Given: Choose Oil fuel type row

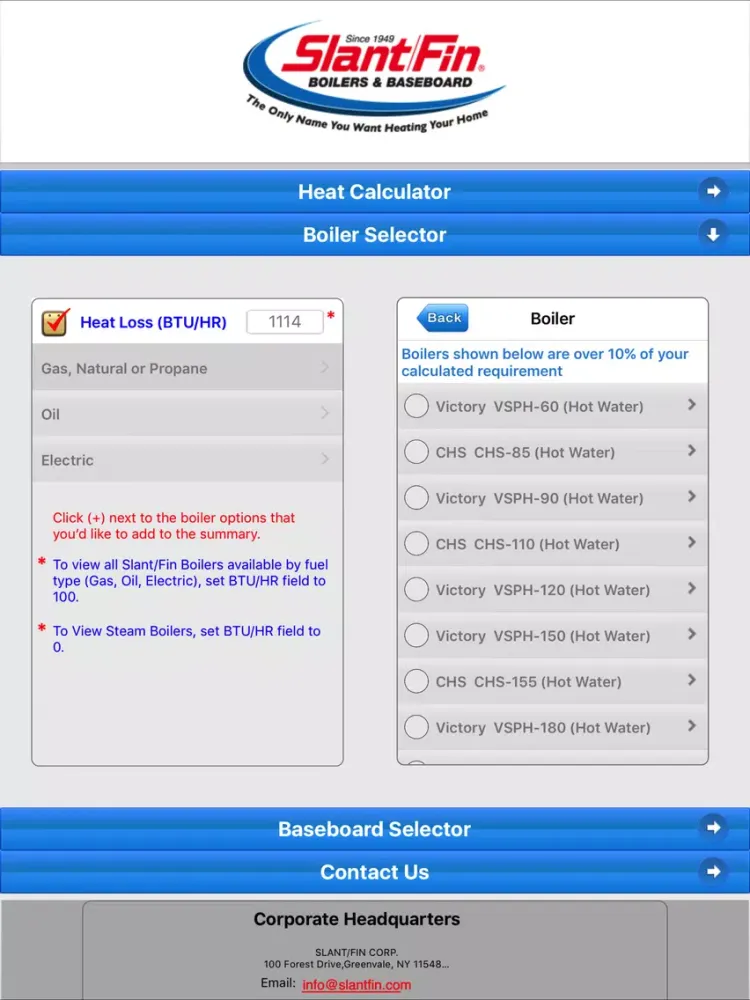Looking at the screenshot, I should point(187,414).
